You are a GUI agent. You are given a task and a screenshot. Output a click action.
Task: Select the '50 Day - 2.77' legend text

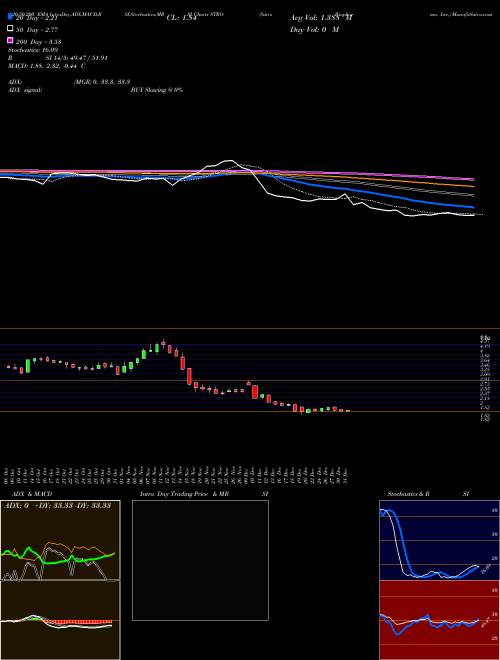(37, 30)
